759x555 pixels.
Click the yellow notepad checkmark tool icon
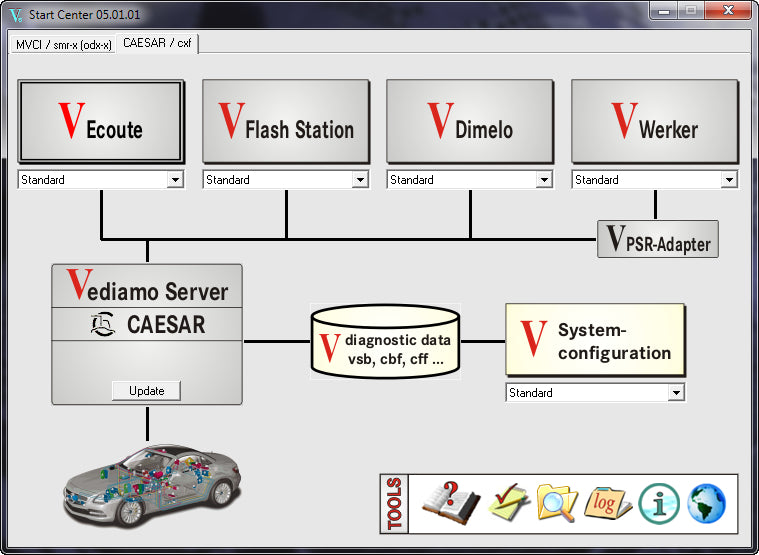(508, 502)
